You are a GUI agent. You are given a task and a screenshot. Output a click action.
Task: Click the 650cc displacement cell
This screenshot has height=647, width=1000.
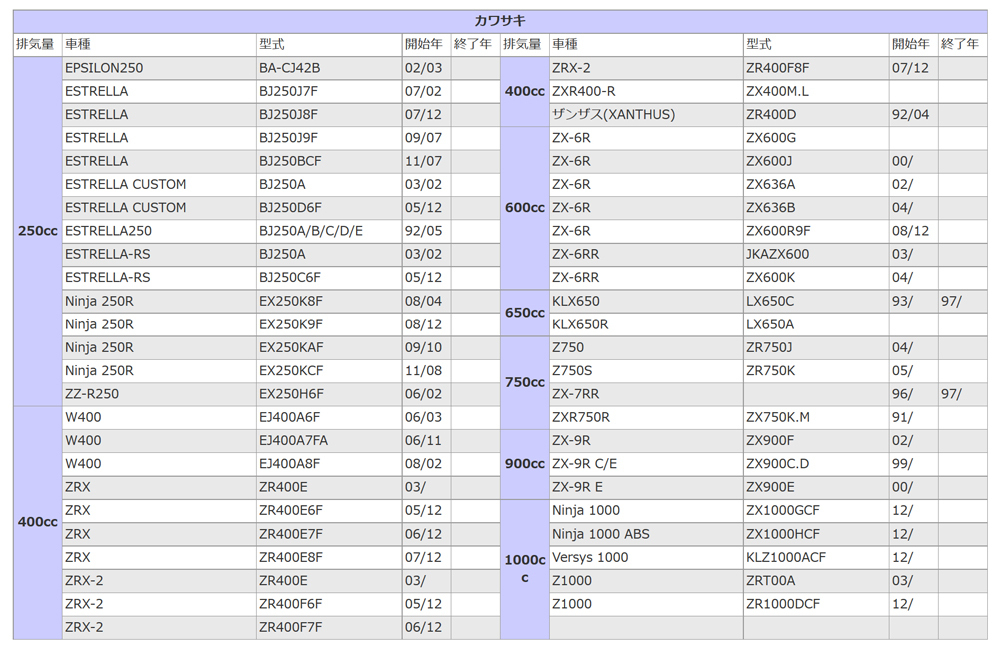524,313
